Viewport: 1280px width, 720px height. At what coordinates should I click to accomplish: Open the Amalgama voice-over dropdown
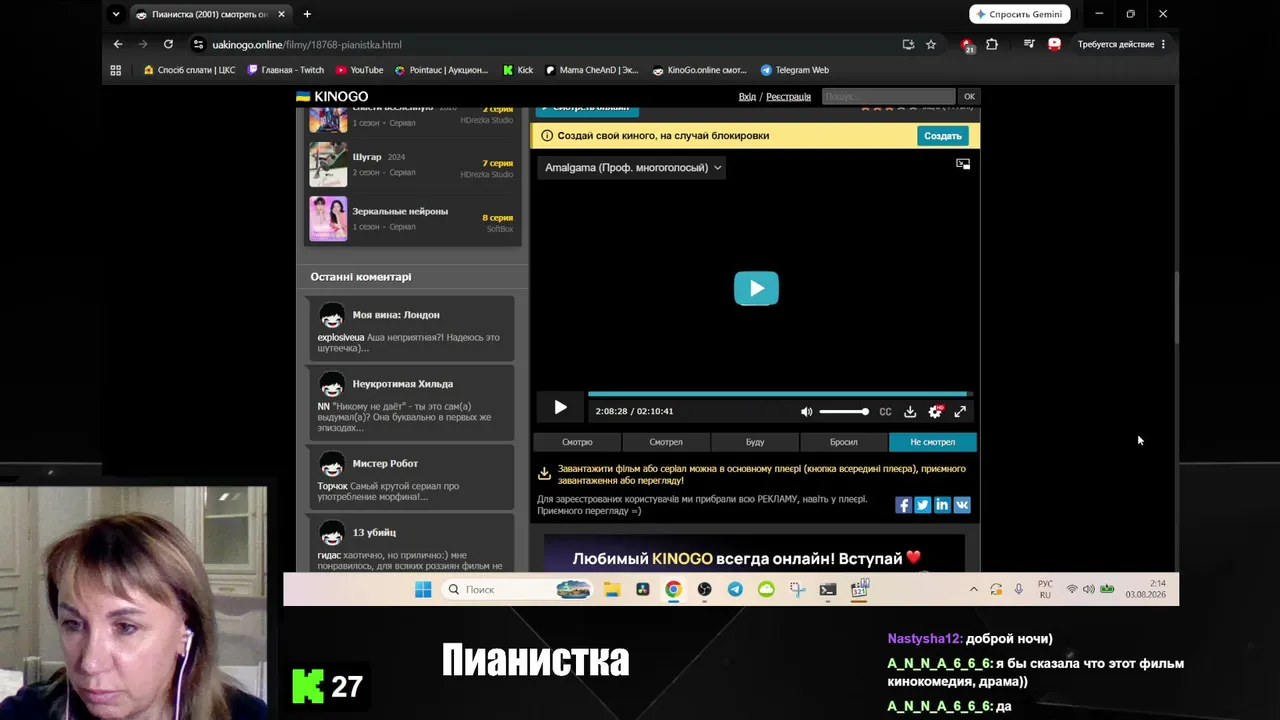tap(633, 168)
